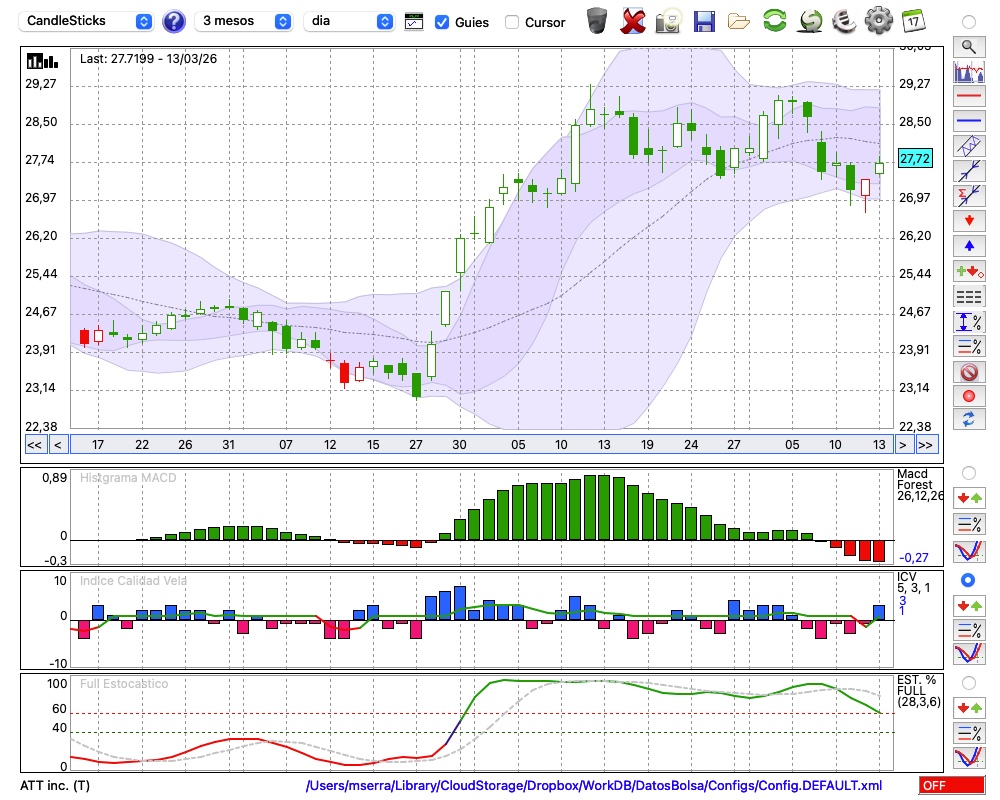The width and height of the screenshot is (1000, 800).
Task: Click the << rewind to start button
Action: click(x=34, y=444)
